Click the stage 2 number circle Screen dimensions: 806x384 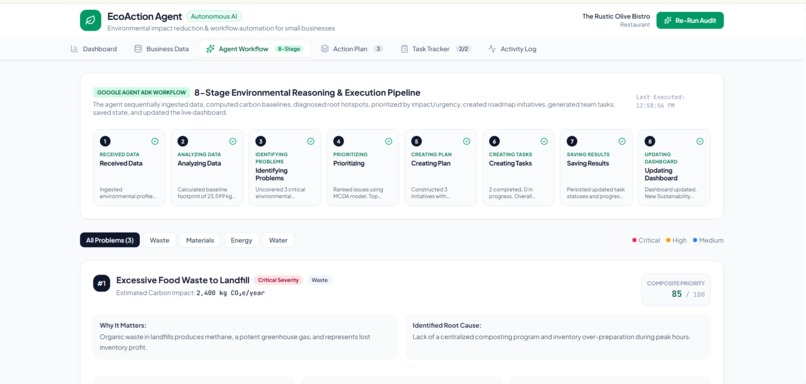pos(182,141)
